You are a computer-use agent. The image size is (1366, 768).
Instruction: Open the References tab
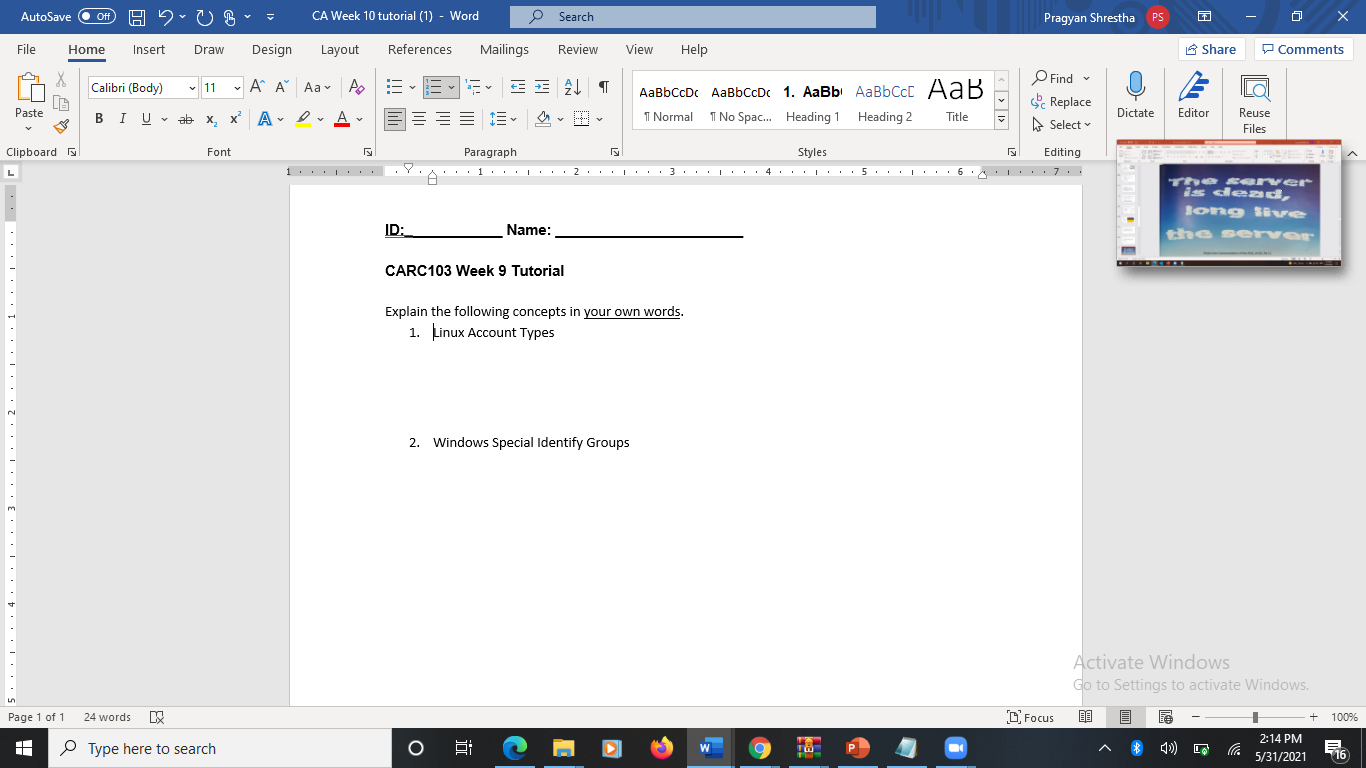420,49
